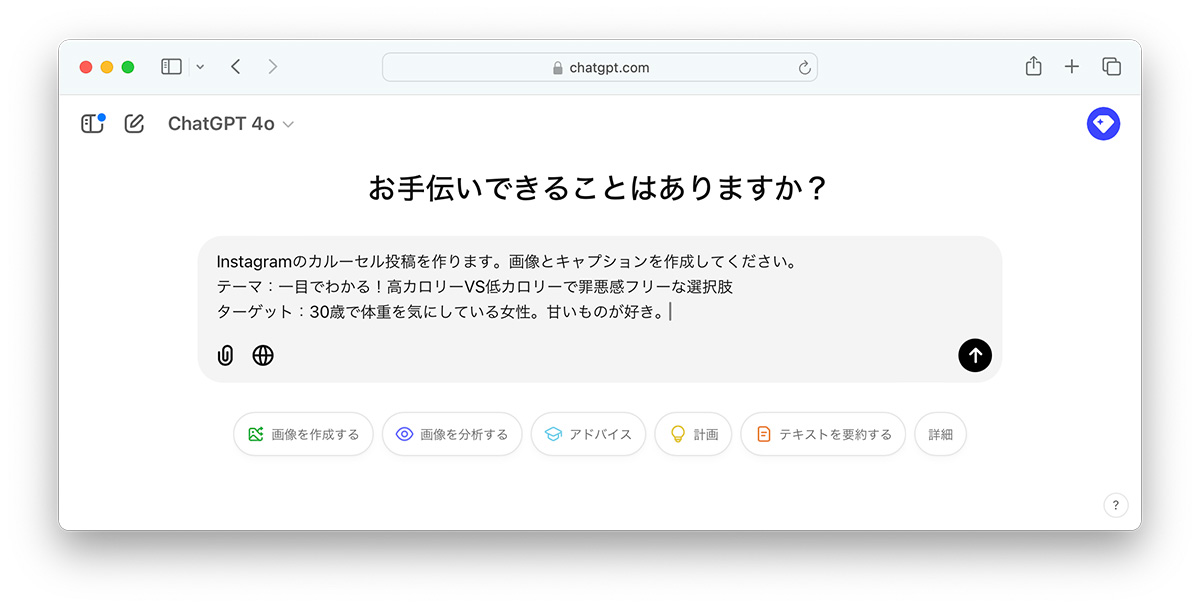
Task: Open Safari sidebar options chevron
Action: [200, 67]
